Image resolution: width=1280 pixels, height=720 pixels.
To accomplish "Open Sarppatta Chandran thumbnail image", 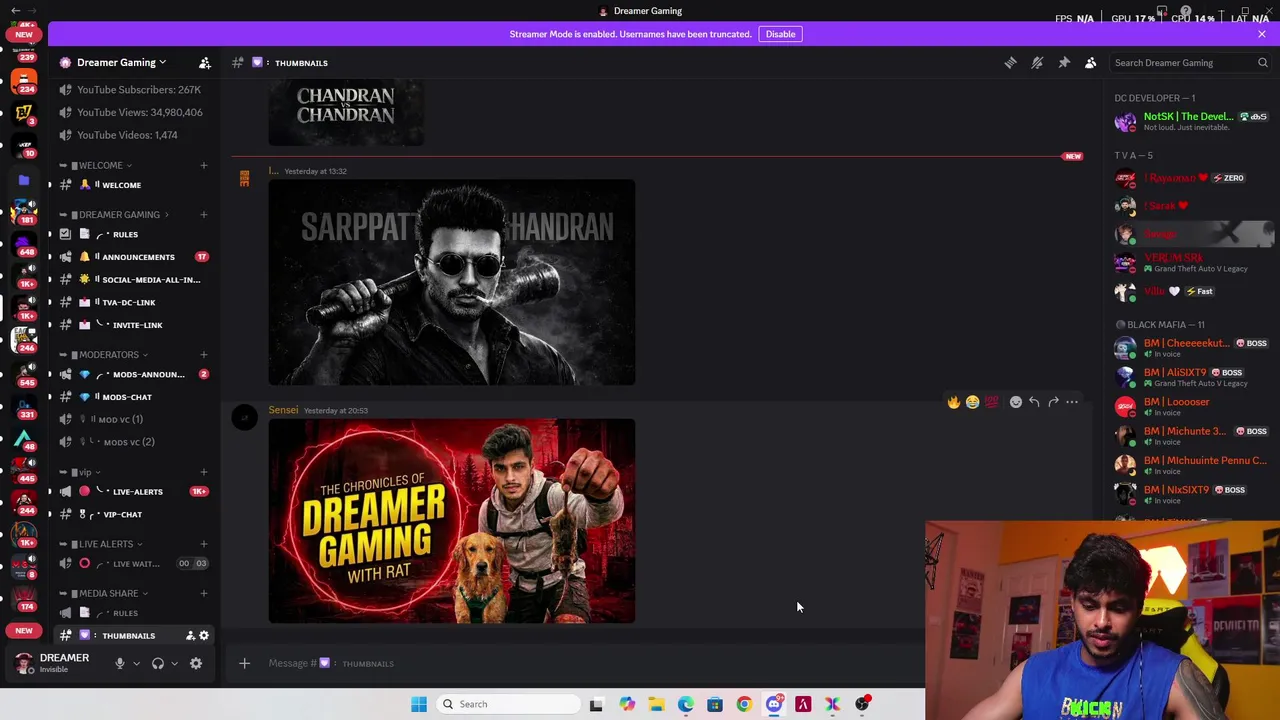I will pos(451,282).
